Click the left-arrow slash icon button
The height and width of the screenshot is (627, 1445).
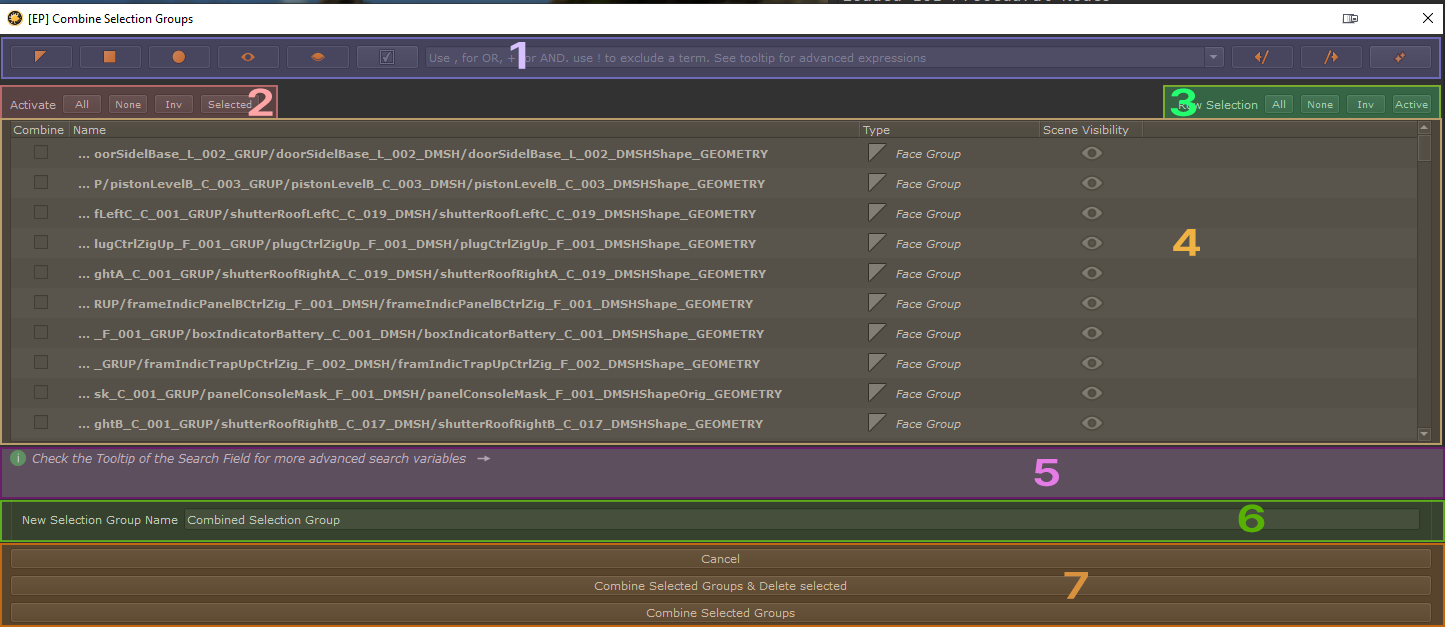1262,57
